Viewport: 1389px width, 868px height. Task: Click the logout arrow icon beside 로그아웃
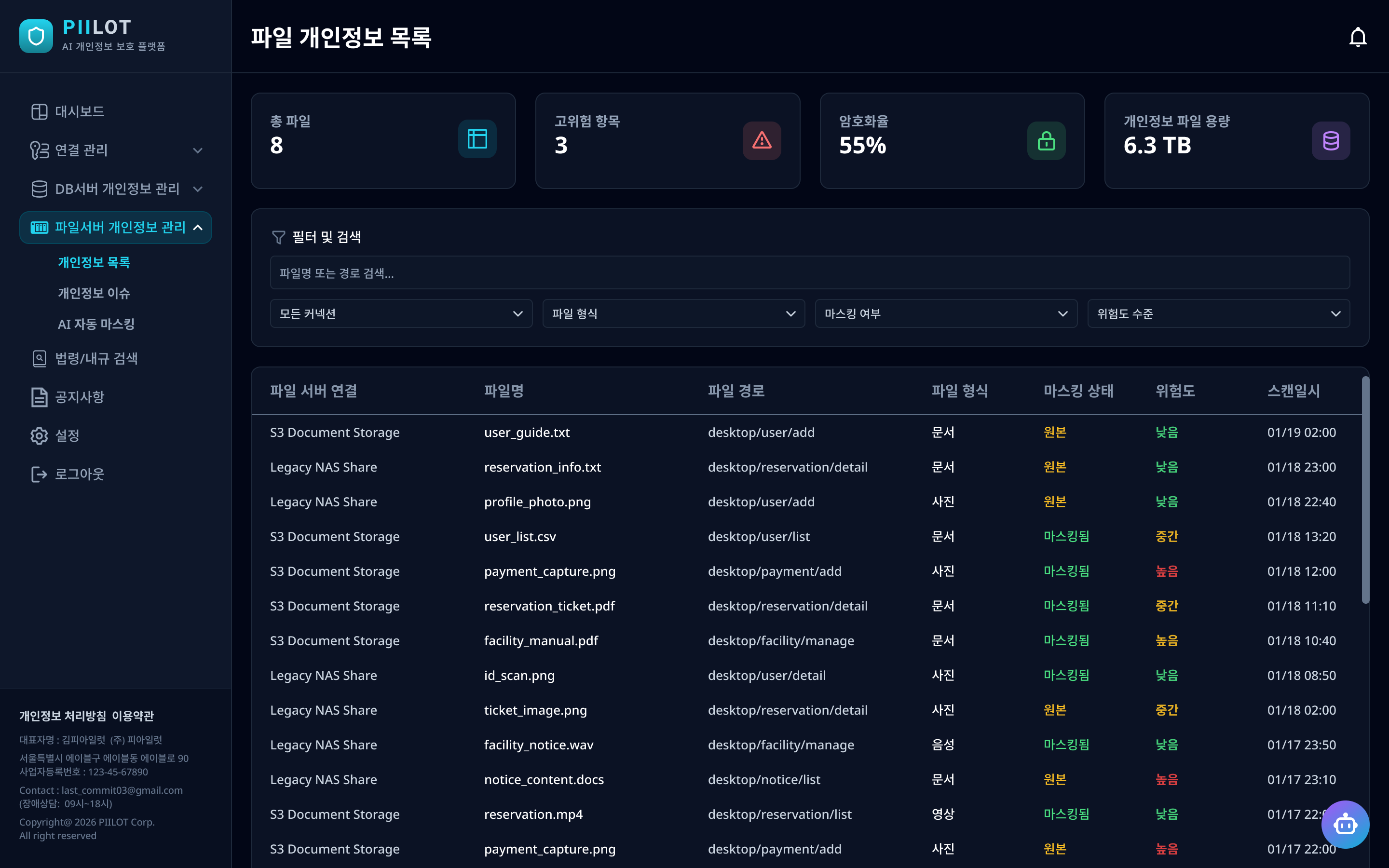39,474
